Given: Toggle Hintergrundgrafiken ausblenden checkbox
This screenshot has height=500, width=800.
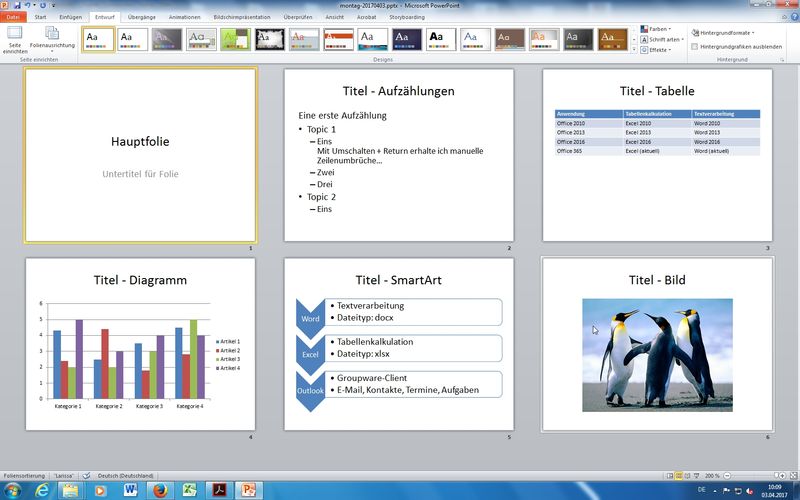Looking at the screenshot, I should pos(694,46).
